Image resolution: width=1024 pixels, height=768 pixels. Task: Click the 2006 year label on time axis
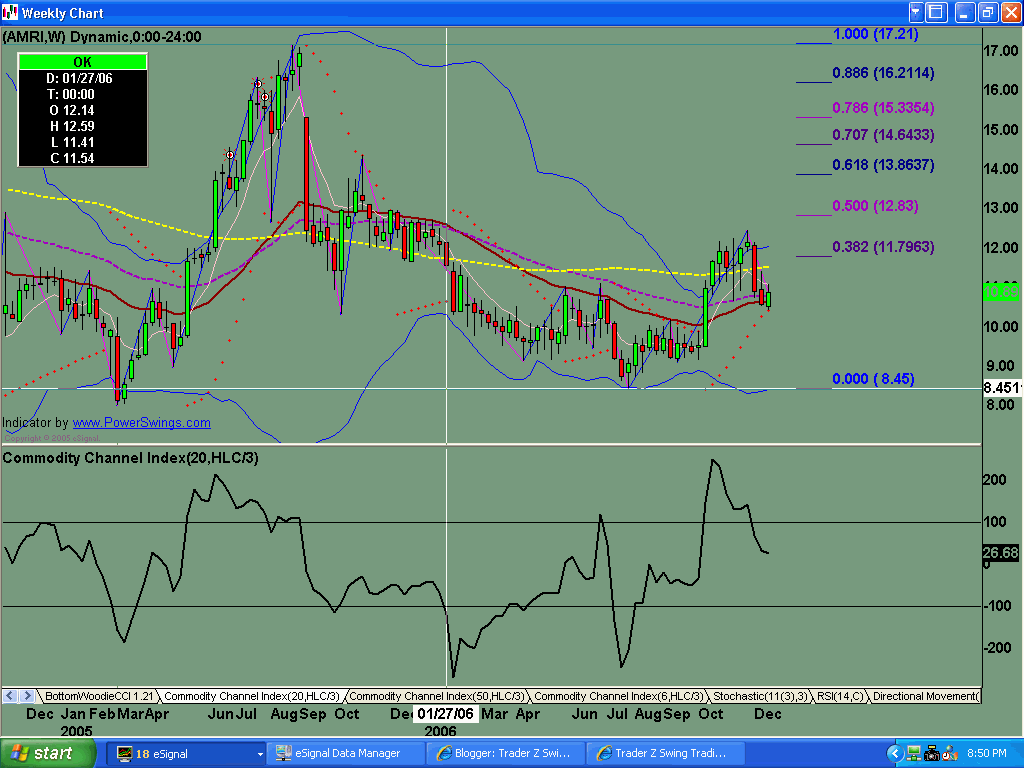(440, 731)
